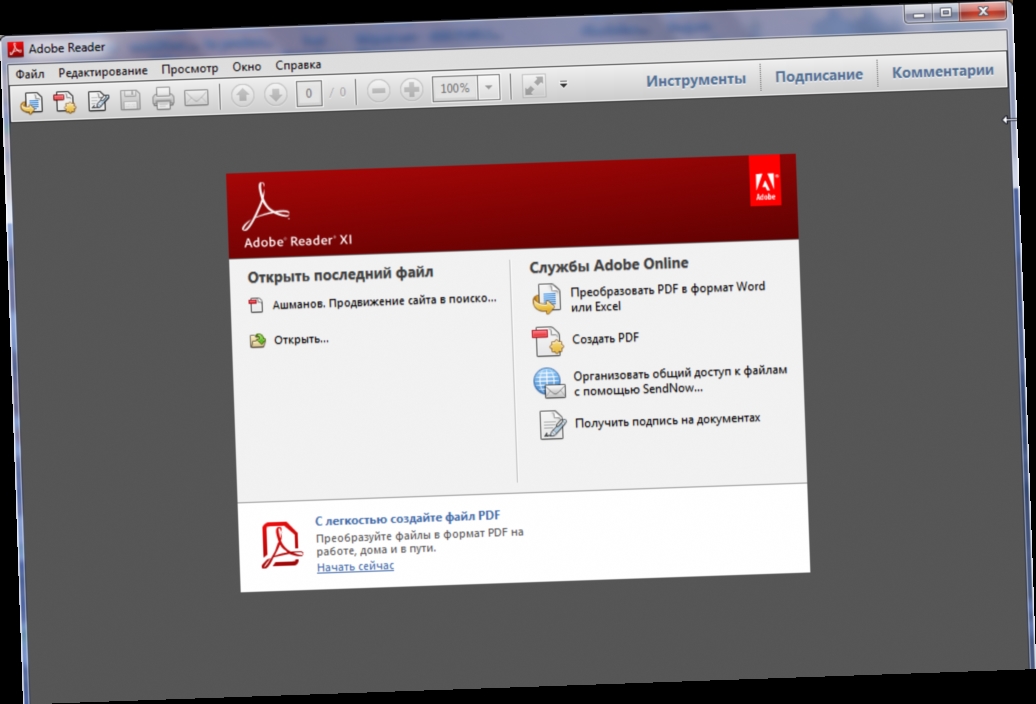Viewport: 1036px width, 704px height.
Task: Open the toolbar customize dropdown arrow
Action: tap(564, 84)
